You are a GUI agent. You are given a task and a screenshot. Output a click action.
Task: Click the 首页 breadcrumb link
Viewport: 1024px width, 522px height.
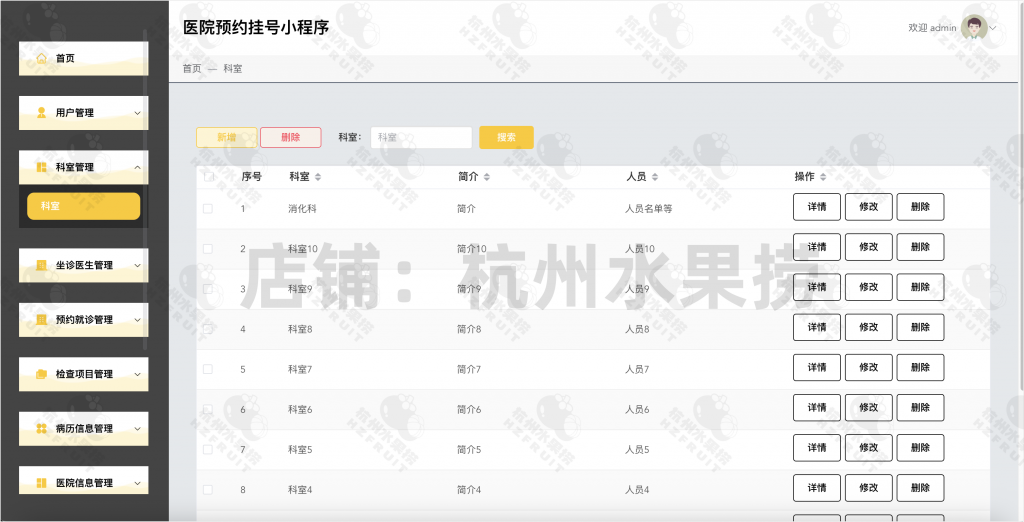[192, 69]
